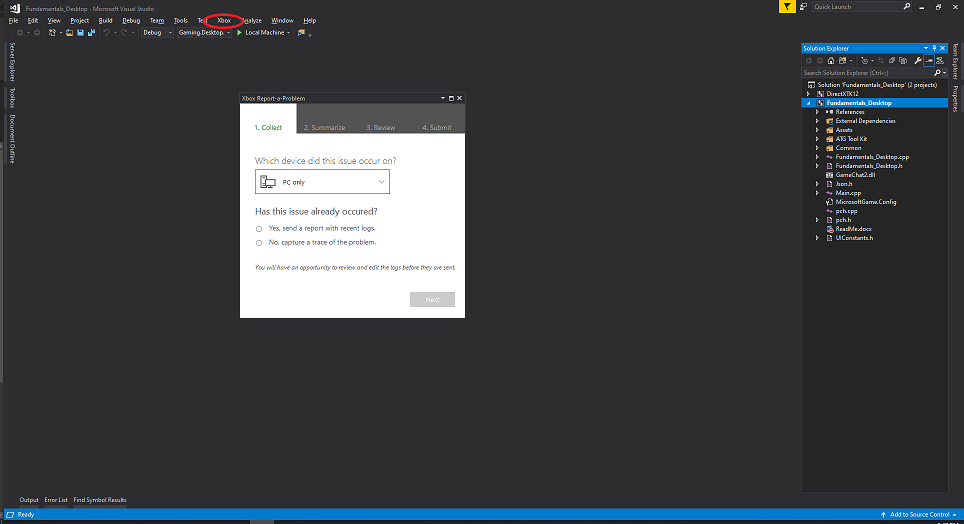The image size is (964, 524).
Task: Click Switch Views icon in Solution Explorer
Action: [842, 60]
